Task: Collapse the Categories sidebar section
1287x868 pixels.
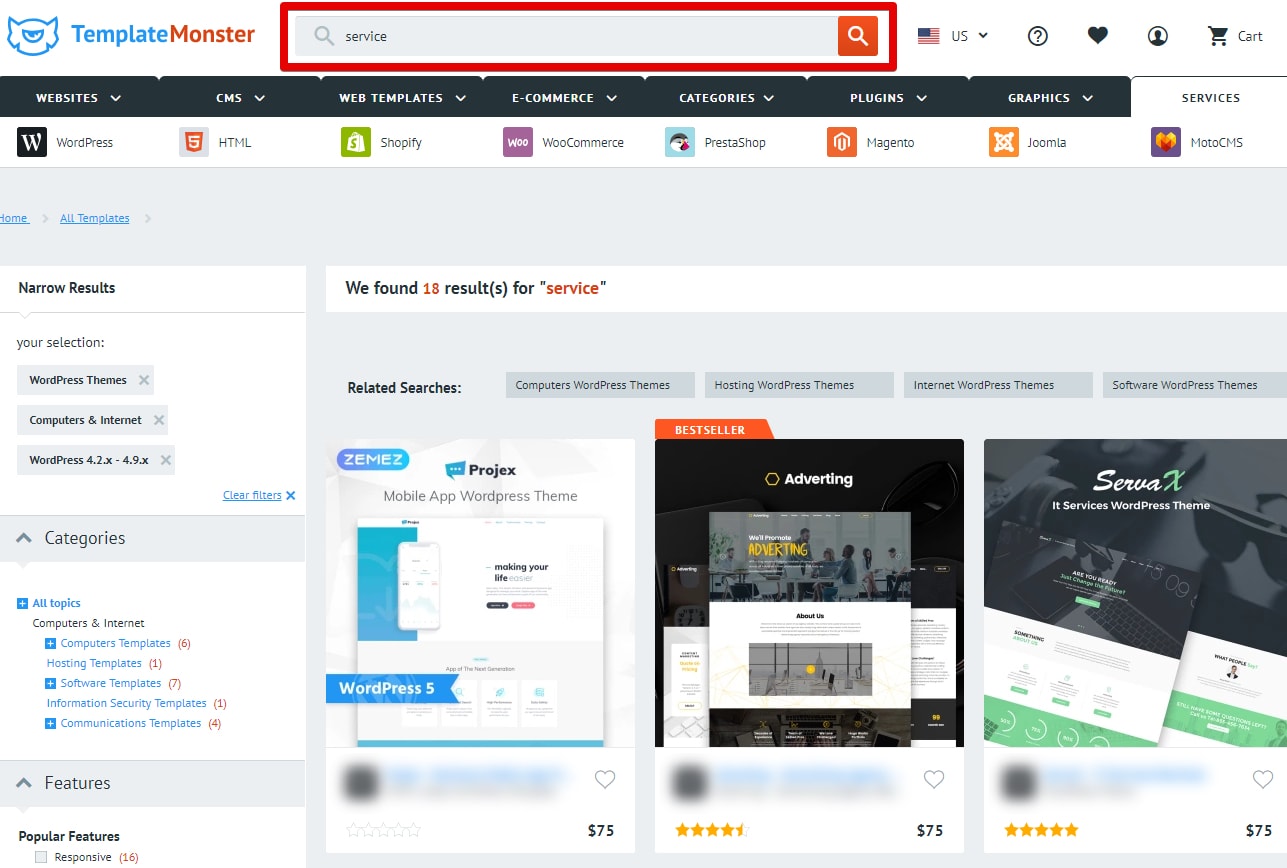Action: (24, 538)
